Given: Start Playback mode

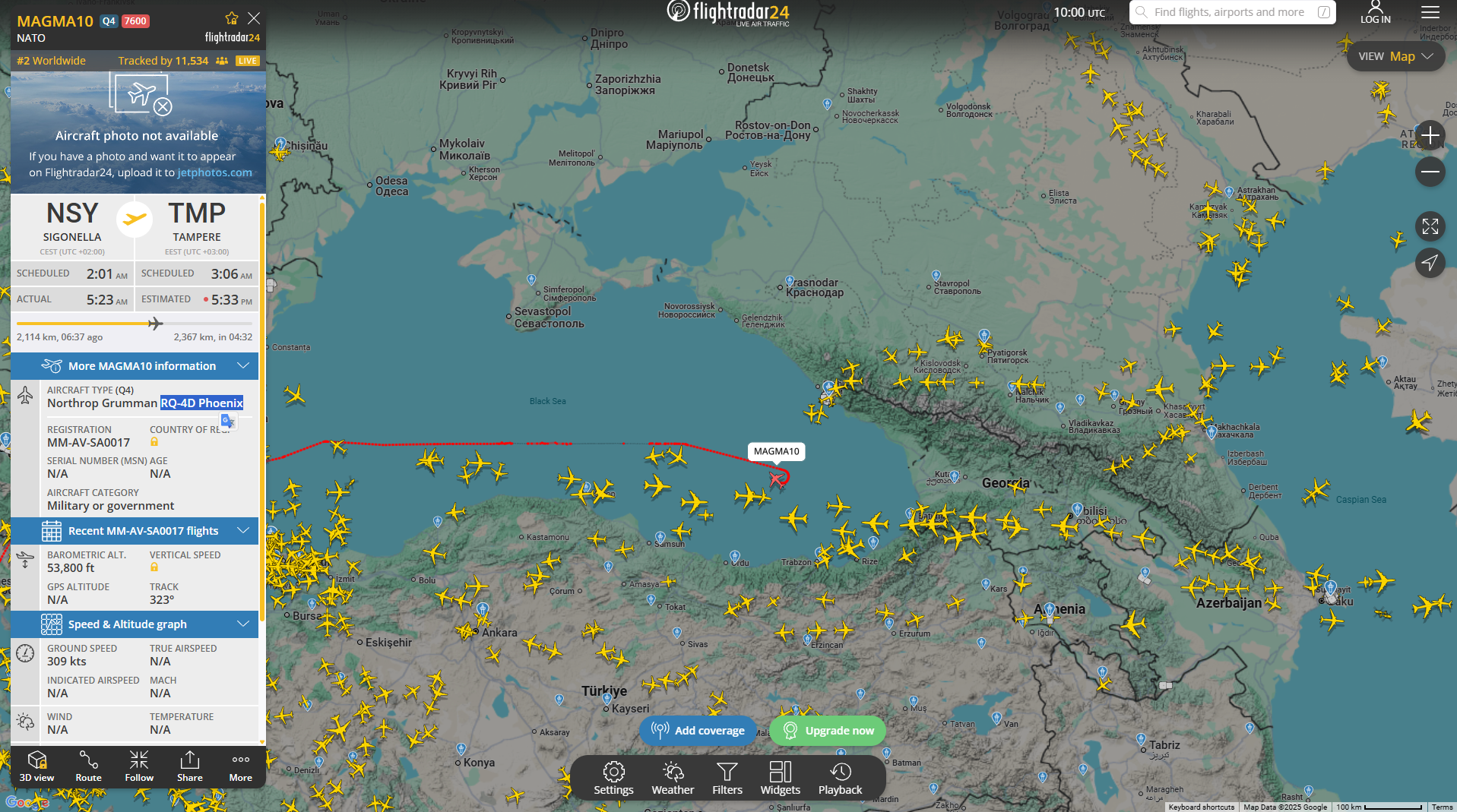Looking at the screenshot, I should 841,779.
